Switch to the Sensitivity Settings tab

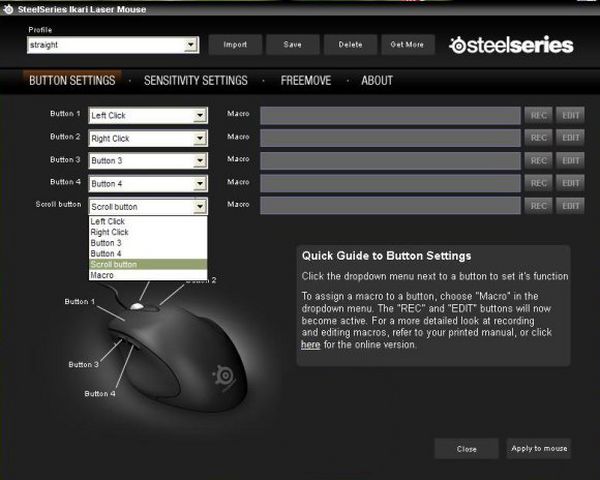195,80
